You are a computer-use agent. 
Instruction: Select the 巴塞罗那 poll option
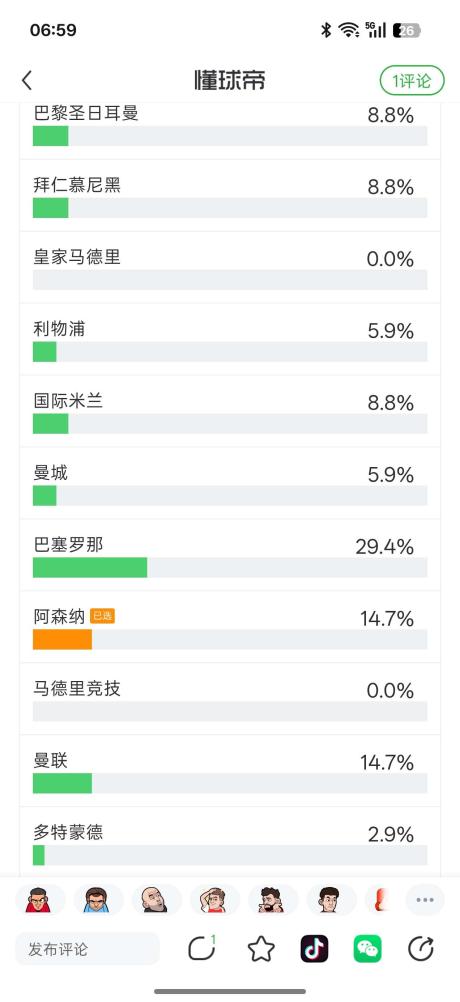coord(230,555)
